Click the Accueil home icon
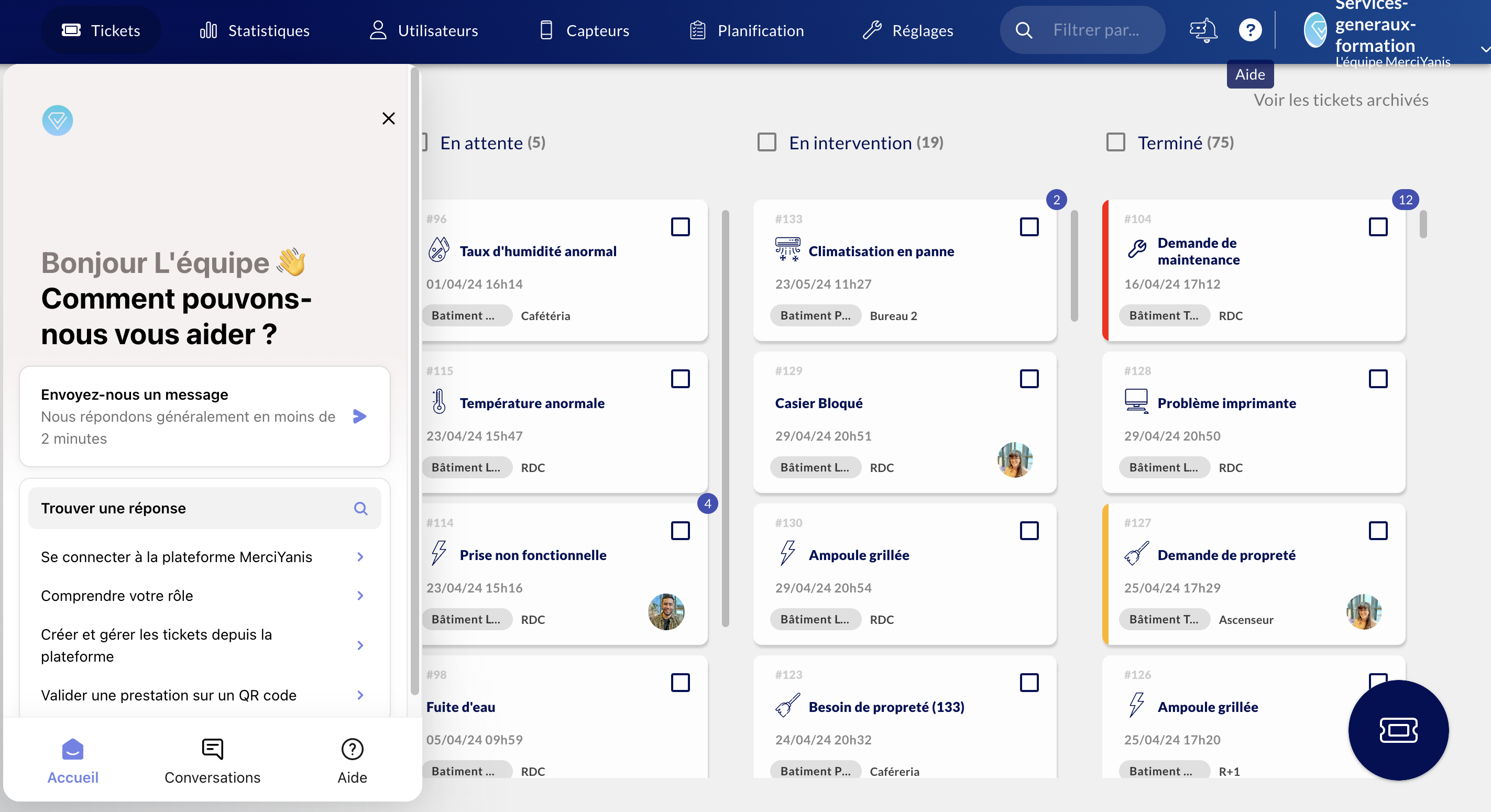1491x812 pixels. point(72,749)
